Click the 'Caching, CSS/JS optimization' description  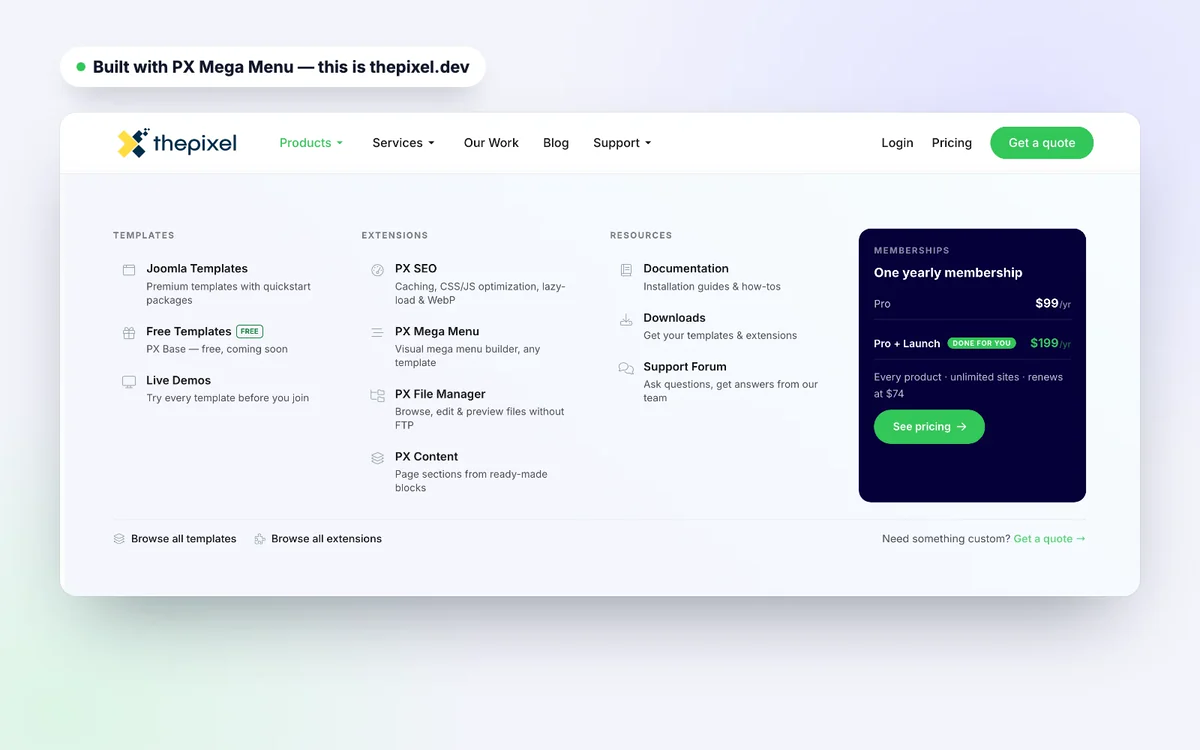pyautogui.click(x=480, y=293)
